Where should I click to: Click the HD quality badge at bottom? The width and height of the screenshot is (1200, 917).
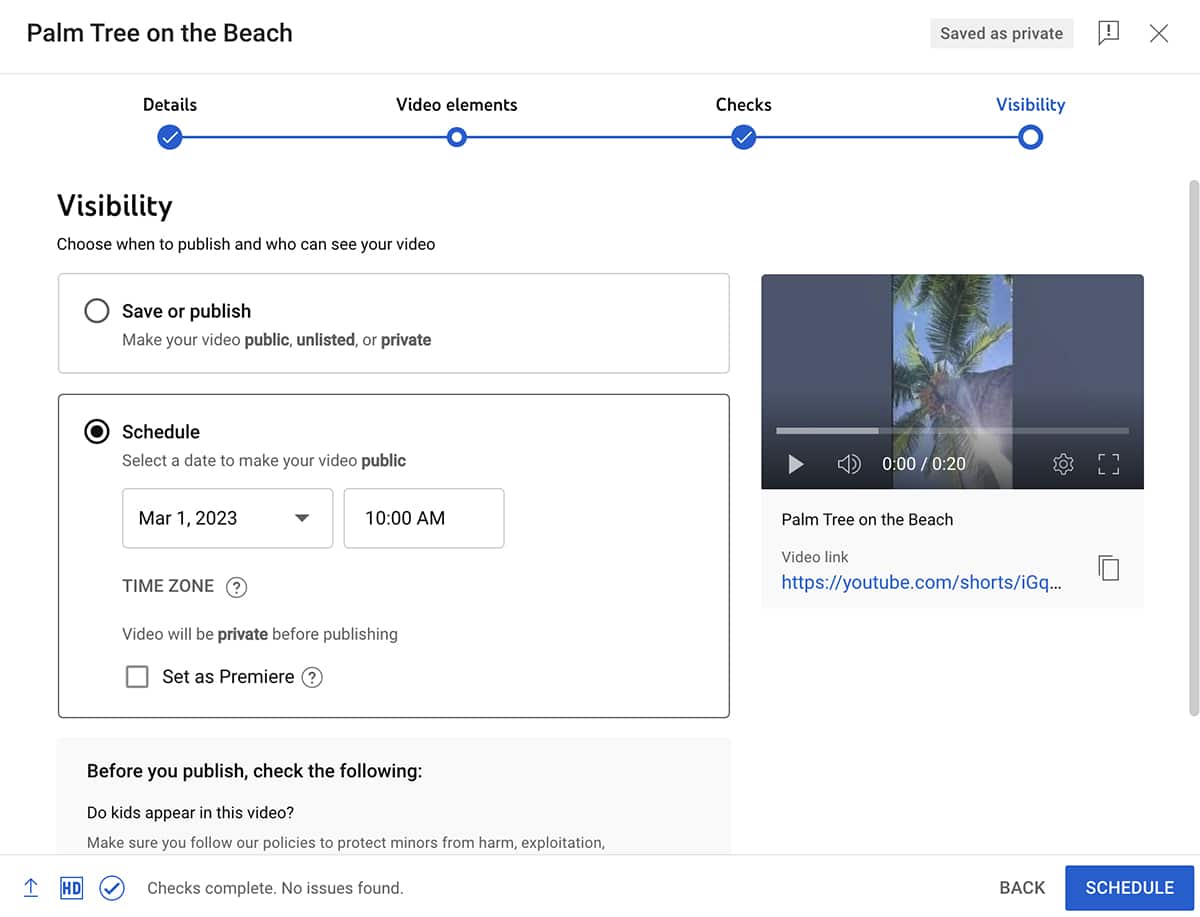71,888
